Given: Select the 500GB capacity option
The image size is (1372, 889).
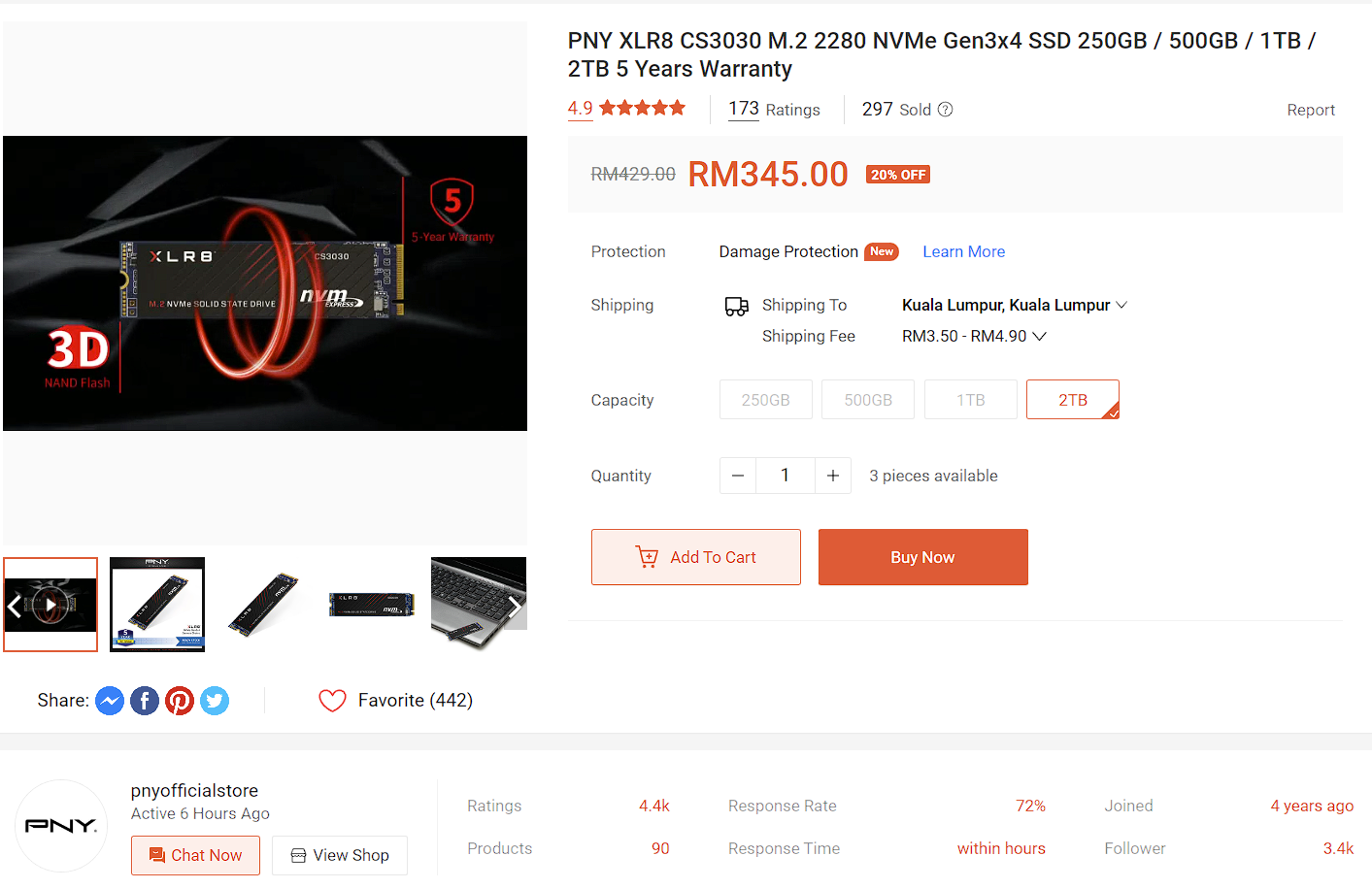Looking at the screenshot, I should (x=868, y=400).
